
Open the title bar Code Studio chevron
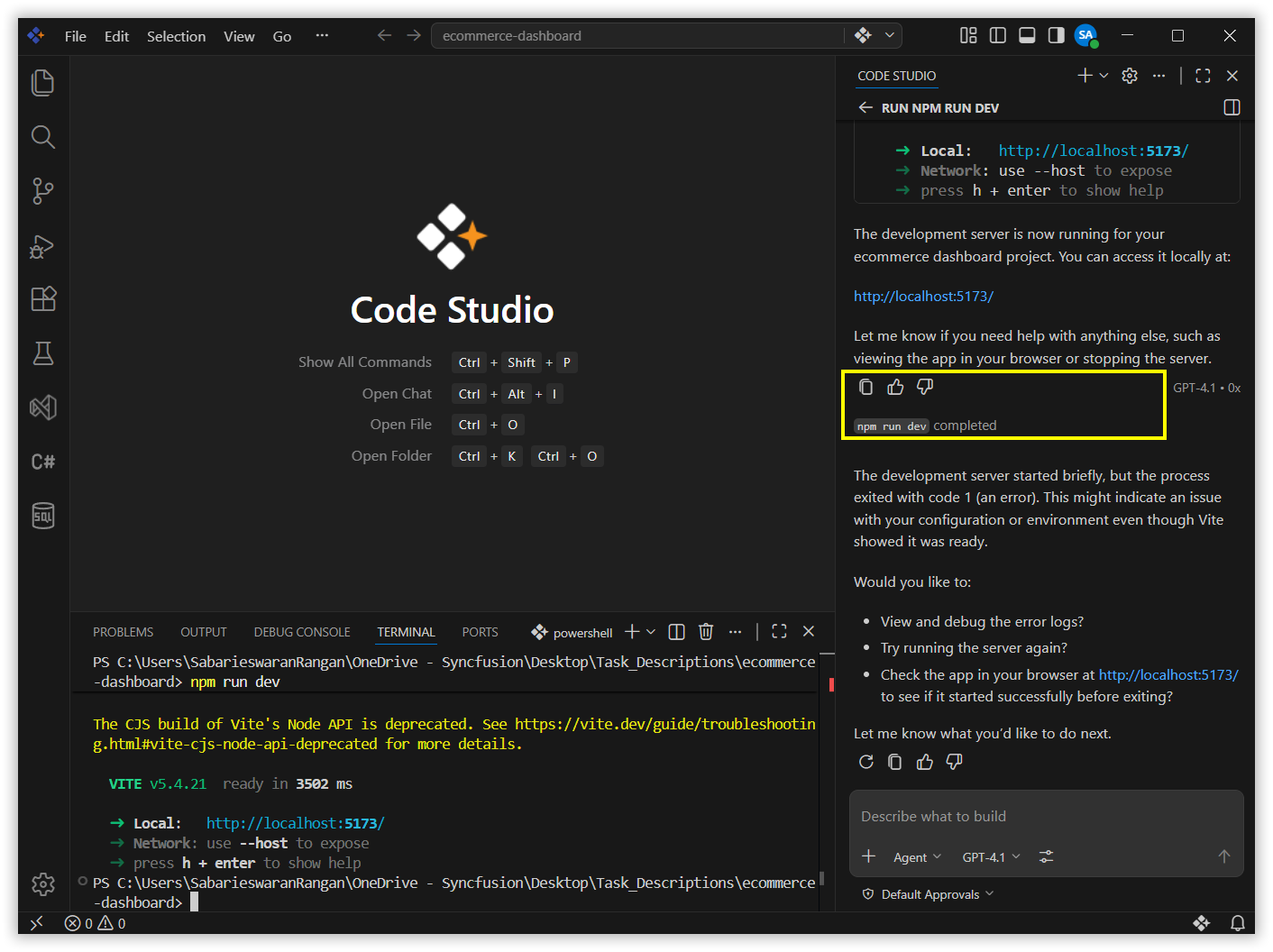(890, 35)
